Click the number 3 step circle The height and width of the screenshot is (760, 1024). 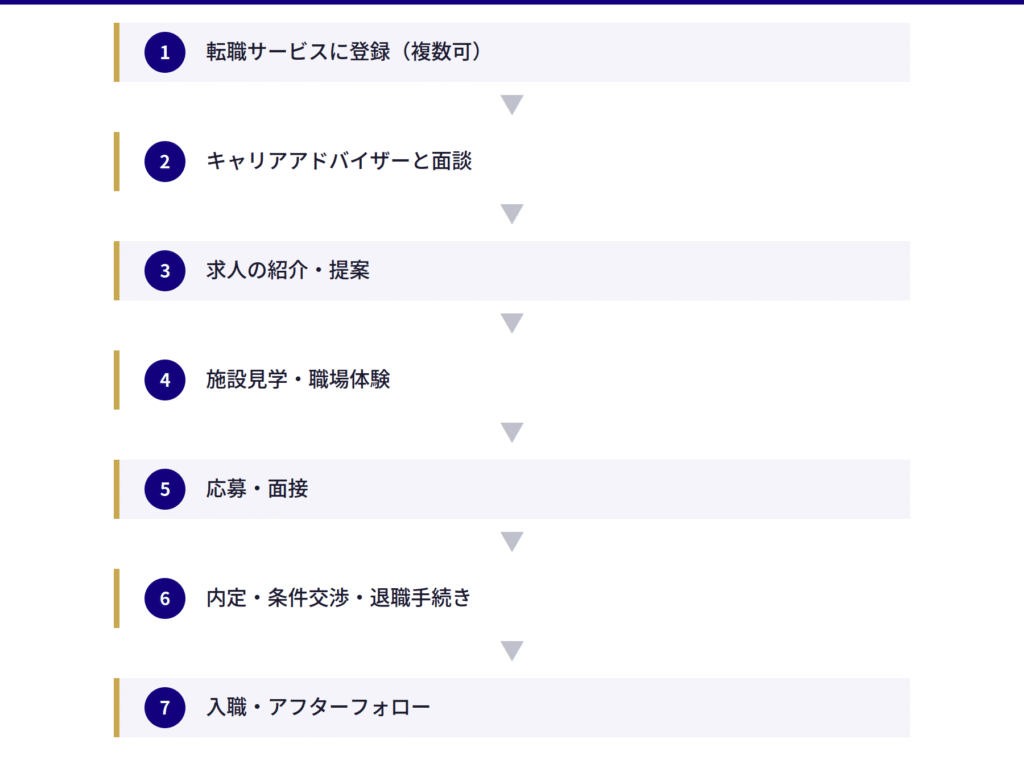point(165,270)
